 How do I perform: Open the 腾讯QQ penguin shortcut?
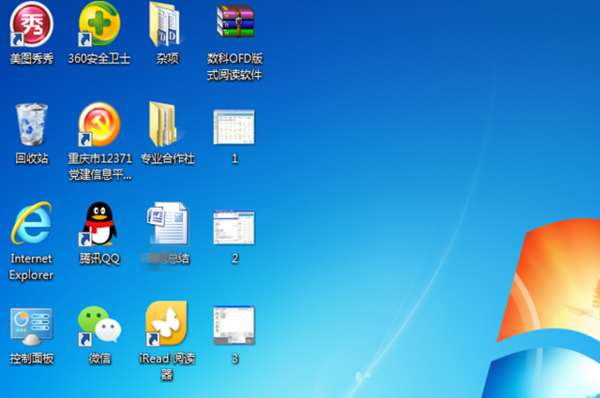pos(99,224)
